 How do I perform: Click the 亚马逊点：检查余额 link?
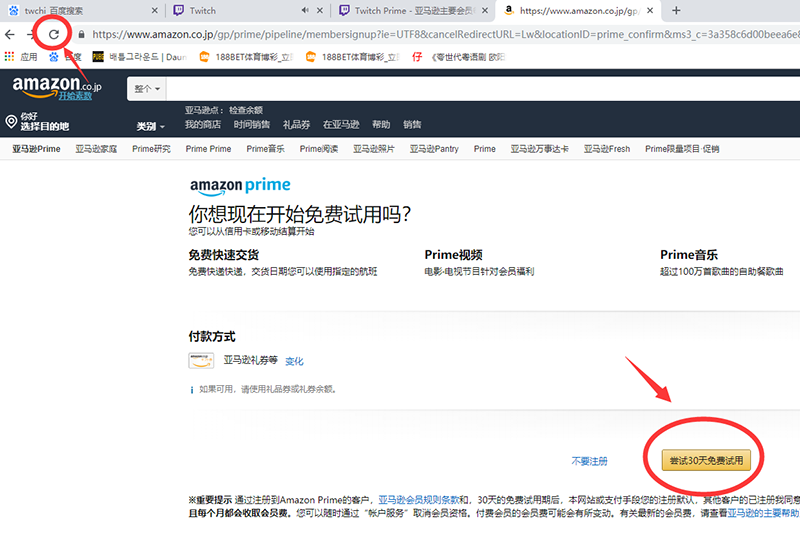coord(223,110)
